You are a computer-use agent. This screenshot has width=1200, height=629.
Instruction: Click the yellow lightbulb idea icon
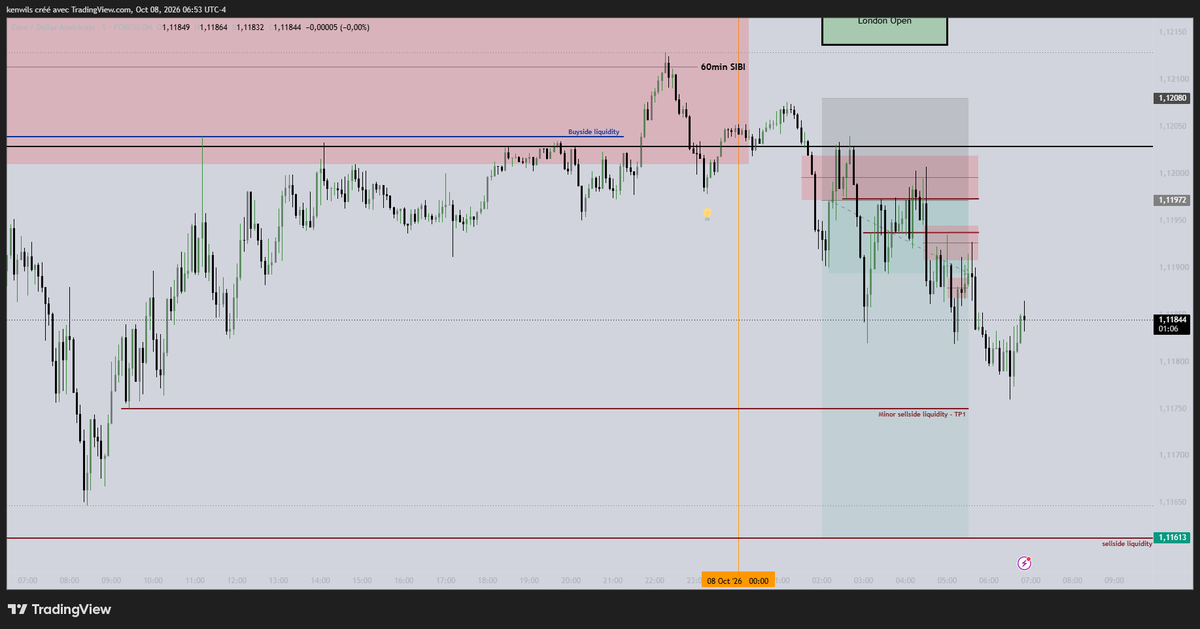point(707,214)
